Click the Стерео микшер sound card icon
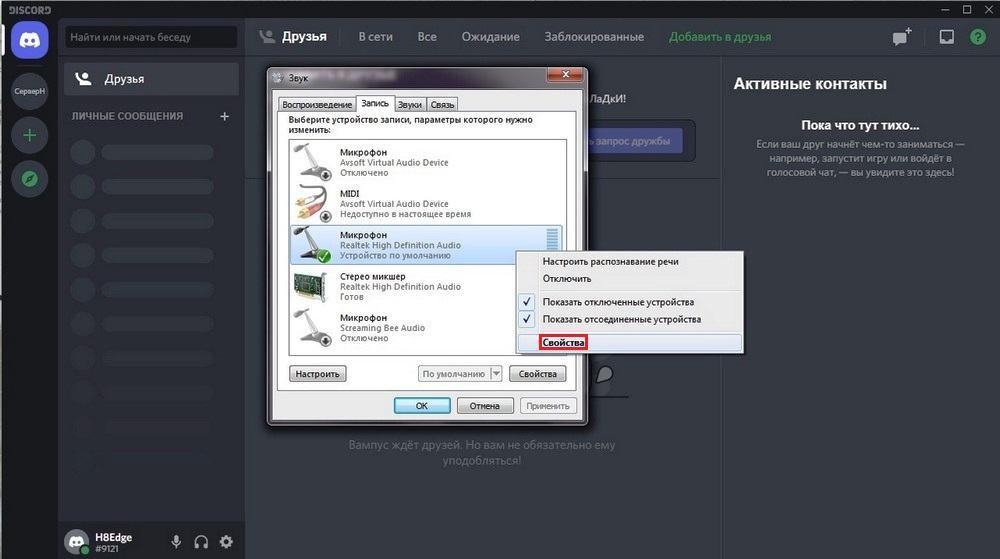 tap(312, 287)
